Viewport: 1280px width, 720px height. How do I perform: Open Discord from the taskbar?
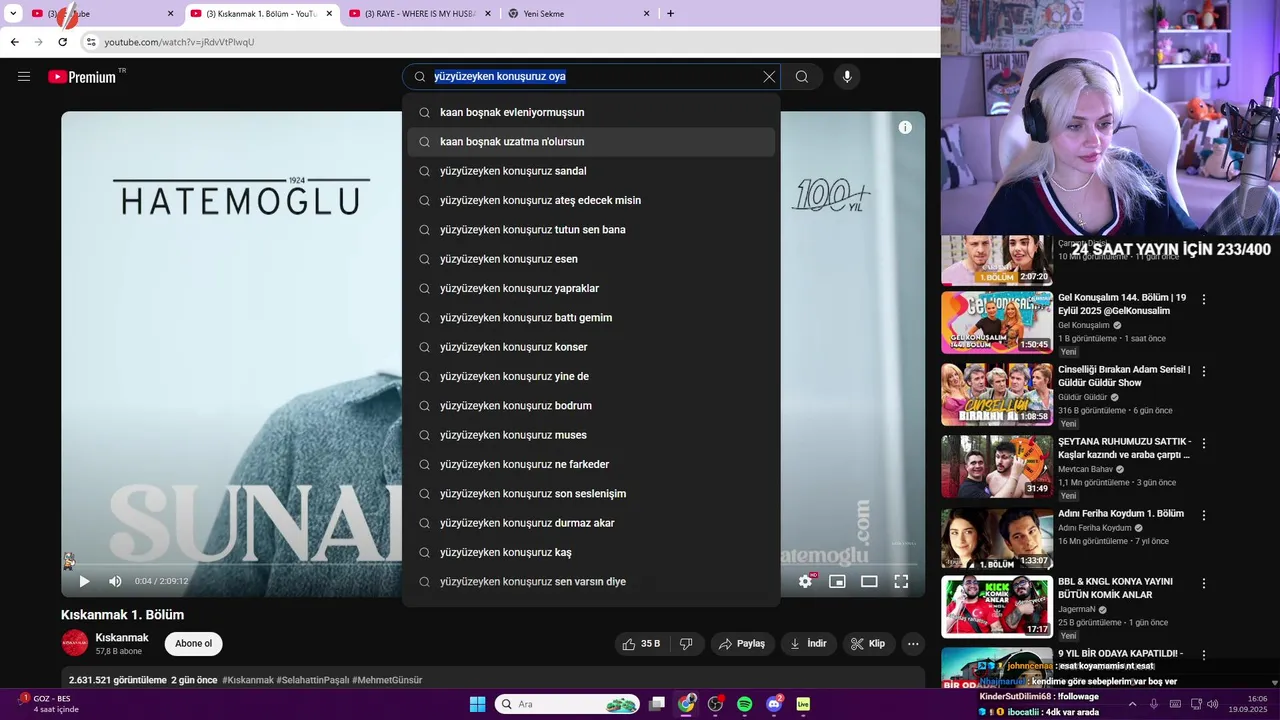click(774, 704)
